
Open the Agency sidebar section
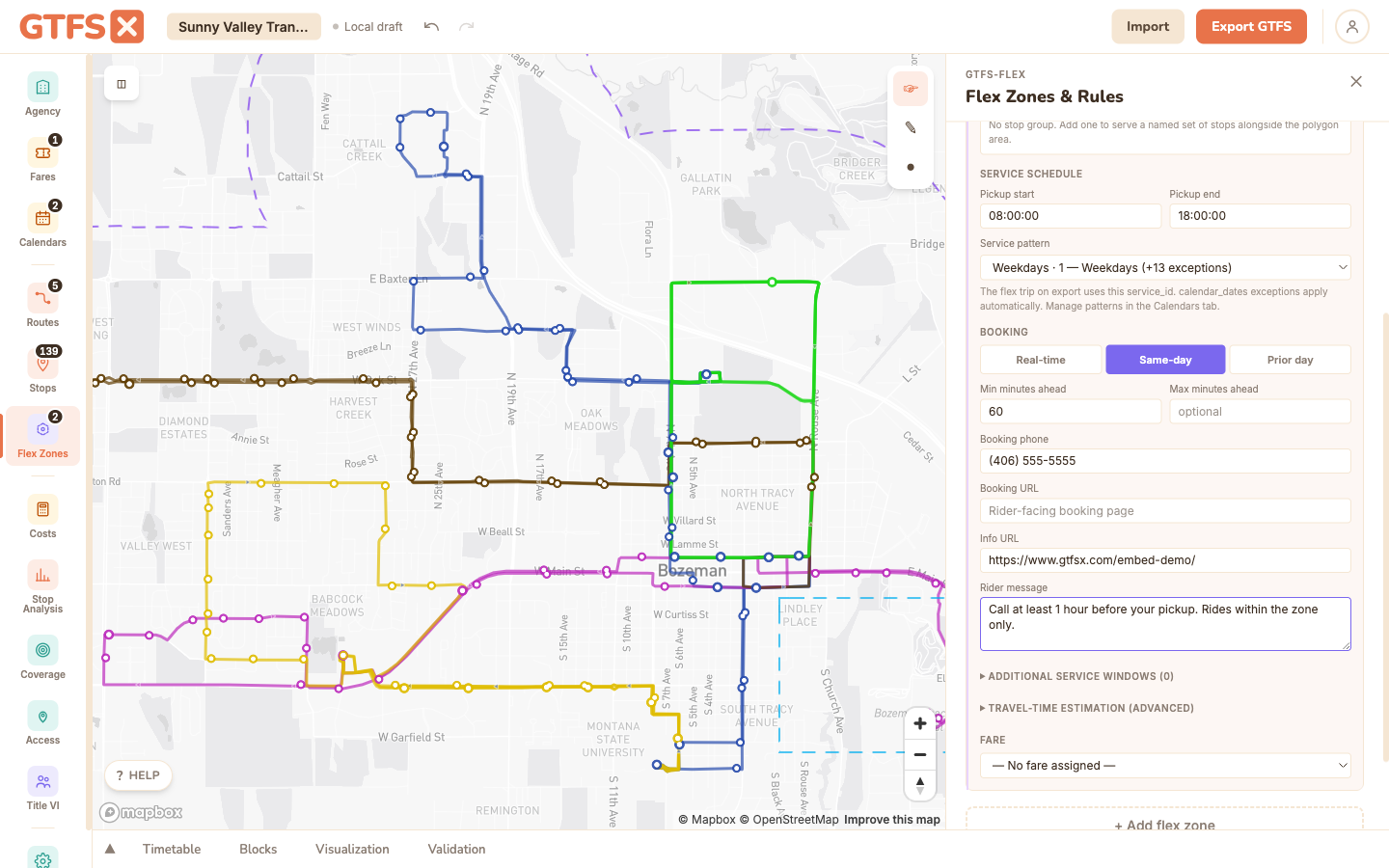click(x=42, y=95)
